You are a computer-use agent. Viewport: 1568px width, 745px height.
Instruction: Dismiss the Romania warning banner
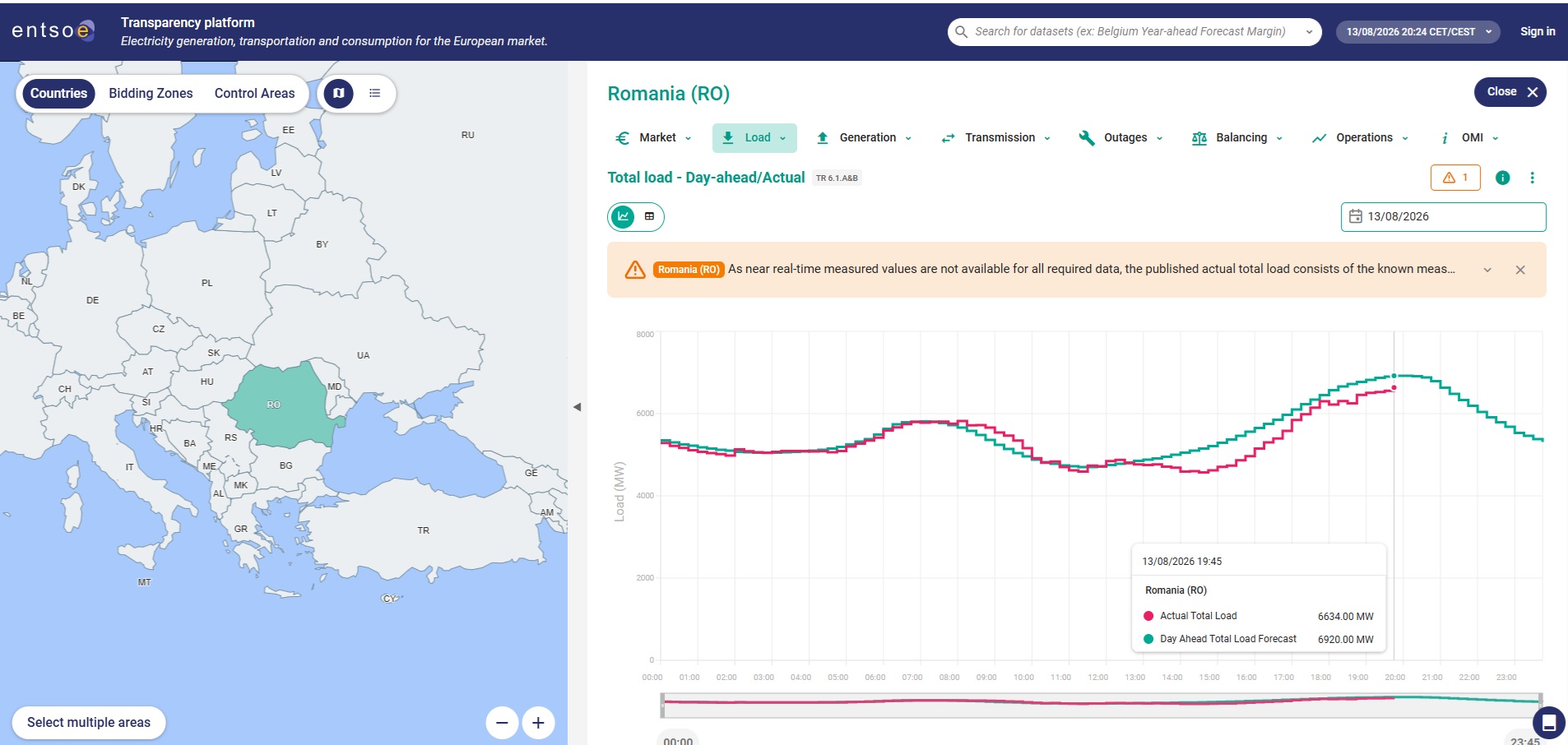click(1520, 270)
